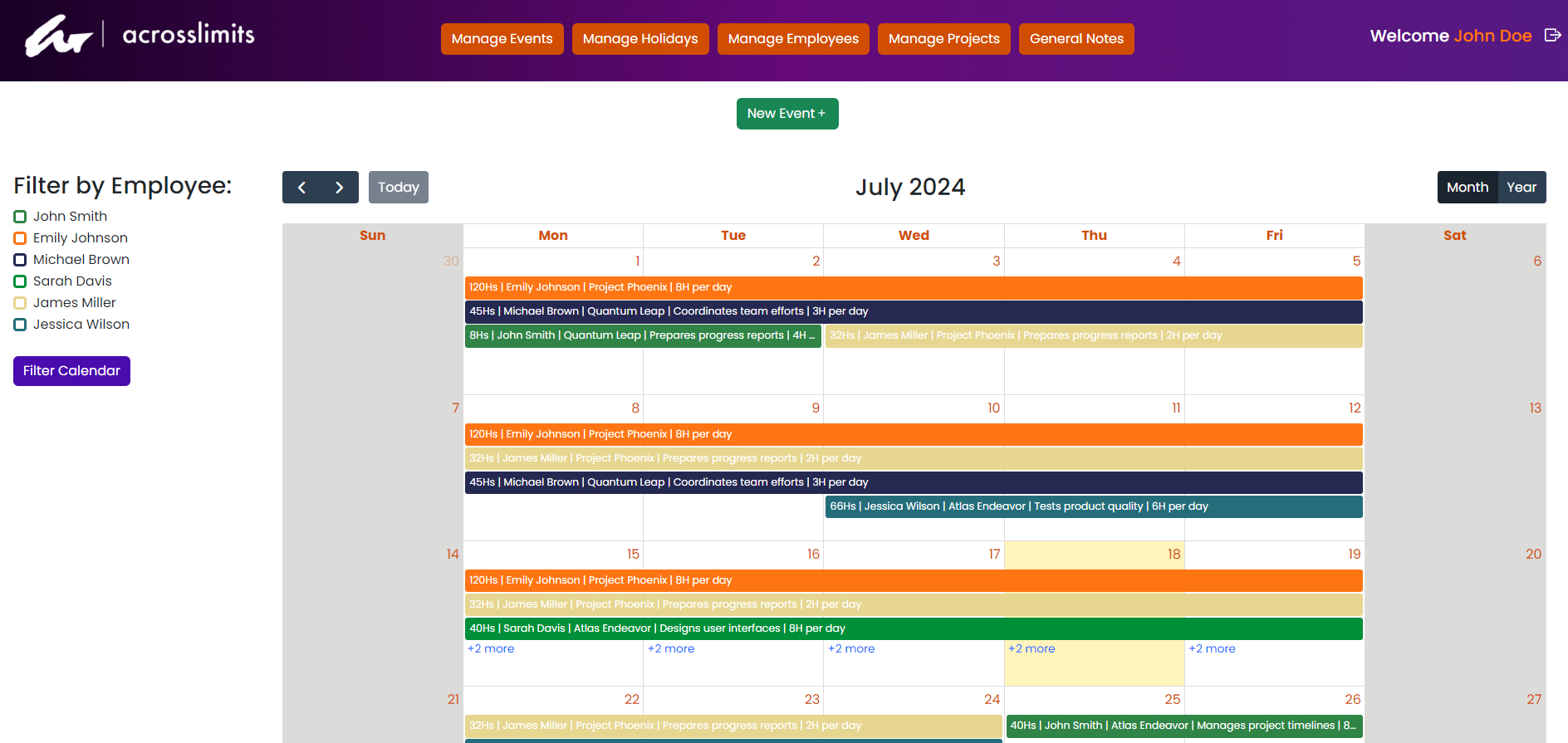Check the Emily Johnson filter checkbox
This screenshot has height=743, width=1568.
[20, 238]
